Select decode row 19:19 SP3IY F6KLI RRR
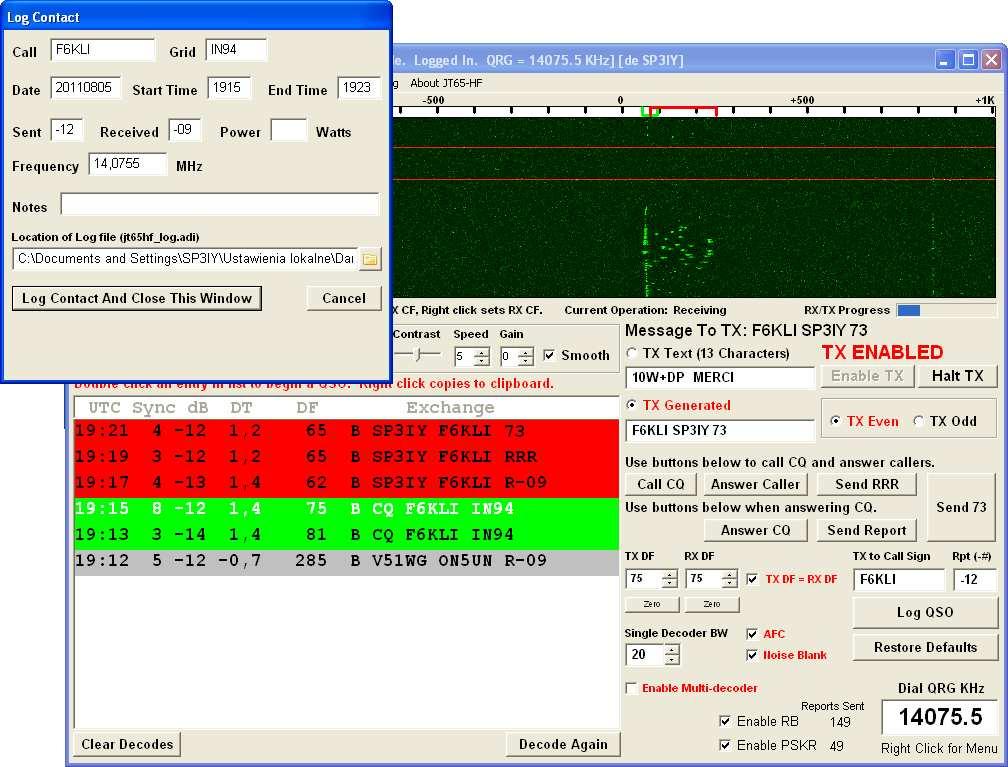Viewport: 1008px width, 767px height. [x=346, y=457]
